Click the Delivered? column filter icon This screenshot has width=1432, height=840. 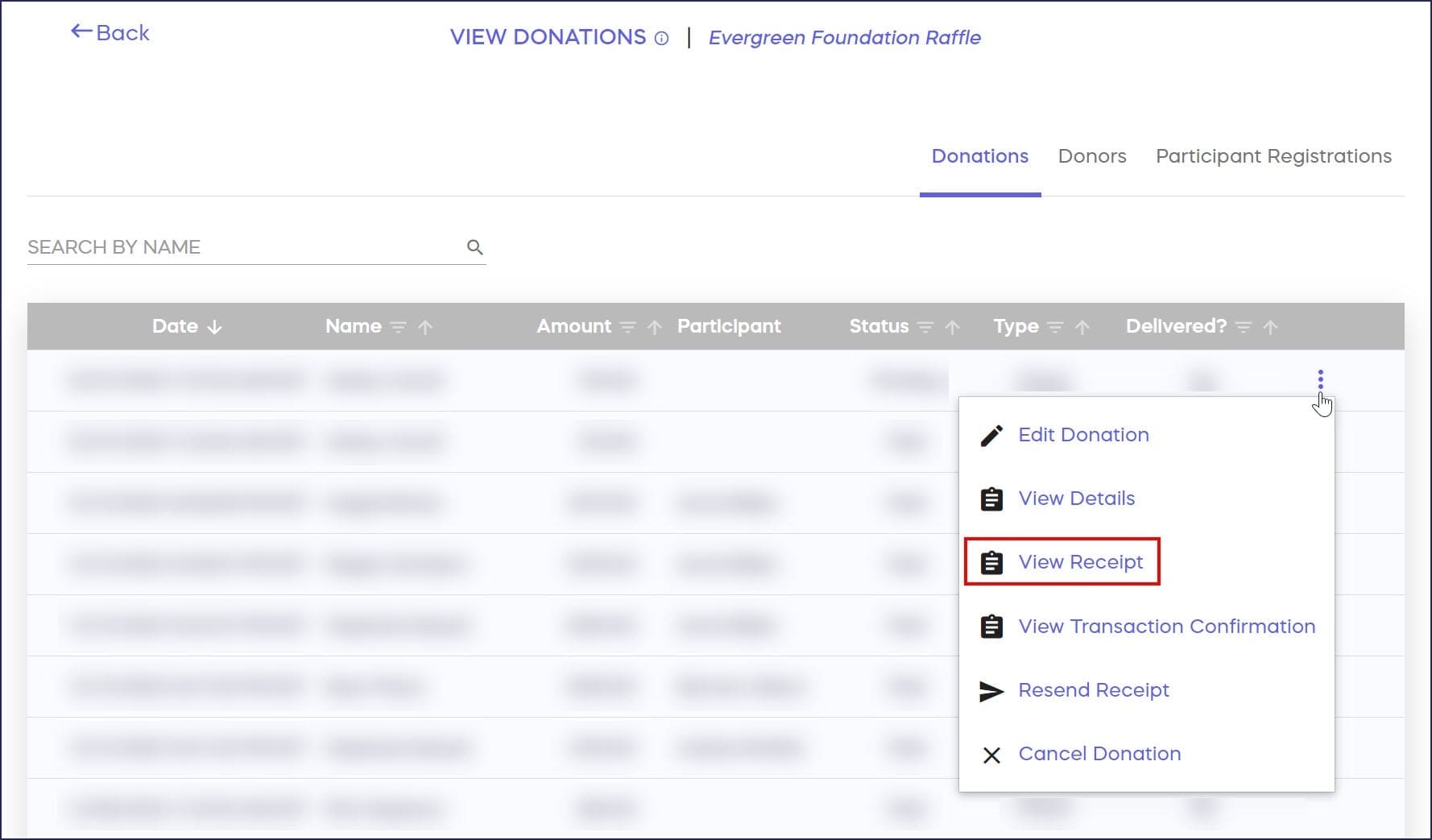[1244, 327]
